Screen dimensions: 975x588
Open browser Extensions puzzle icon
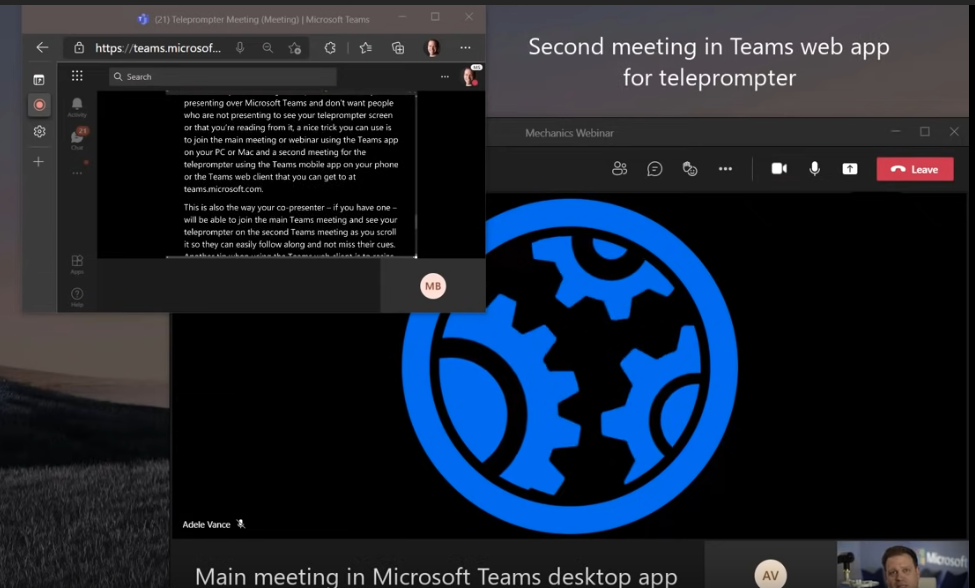pyautogui.click(x=330, y=48)
